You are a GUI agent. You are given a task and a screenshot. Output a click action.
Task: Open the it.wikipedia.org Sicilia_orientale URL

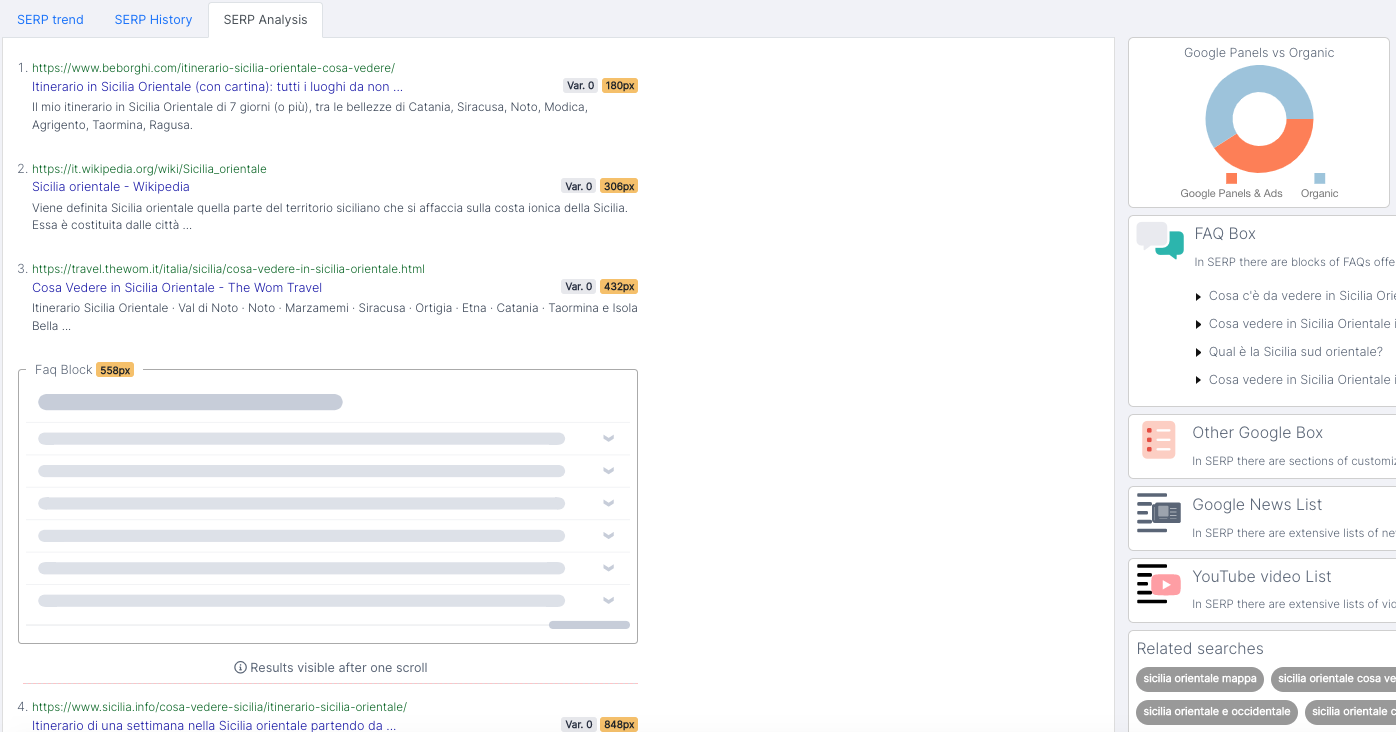(x=149, y=169)
